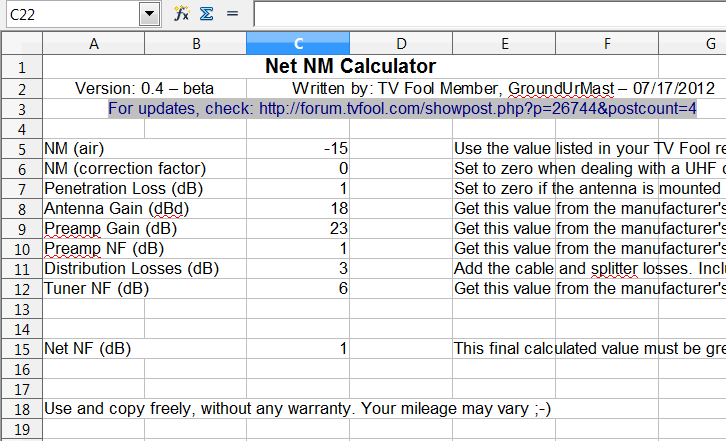Select the Net NF (dB) result cell
Screen dimensions: 726x441
click(x=298, y=348)
